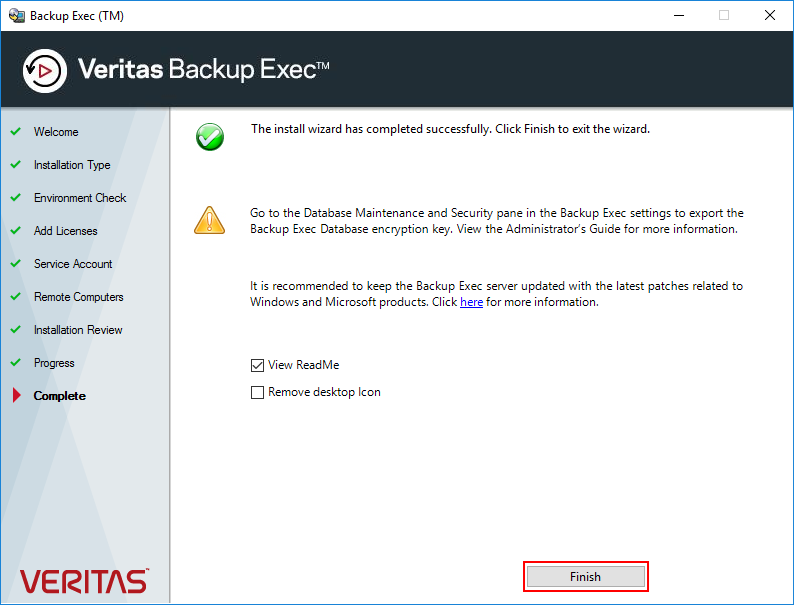Click the Backup Exec title bar icon
794x605 pixels.
coord(16,16)
